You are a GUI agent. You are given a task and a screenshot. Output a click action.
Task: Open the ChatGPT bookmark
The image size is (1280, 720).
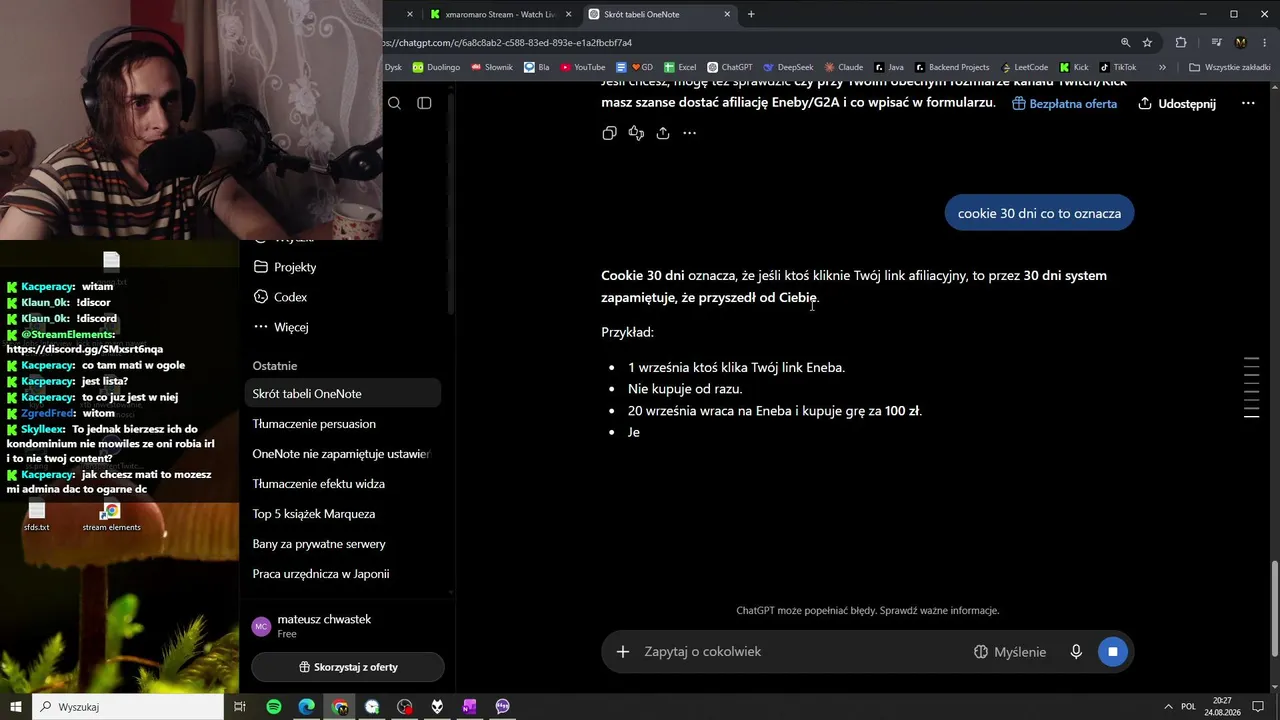[x=730, y=68]
